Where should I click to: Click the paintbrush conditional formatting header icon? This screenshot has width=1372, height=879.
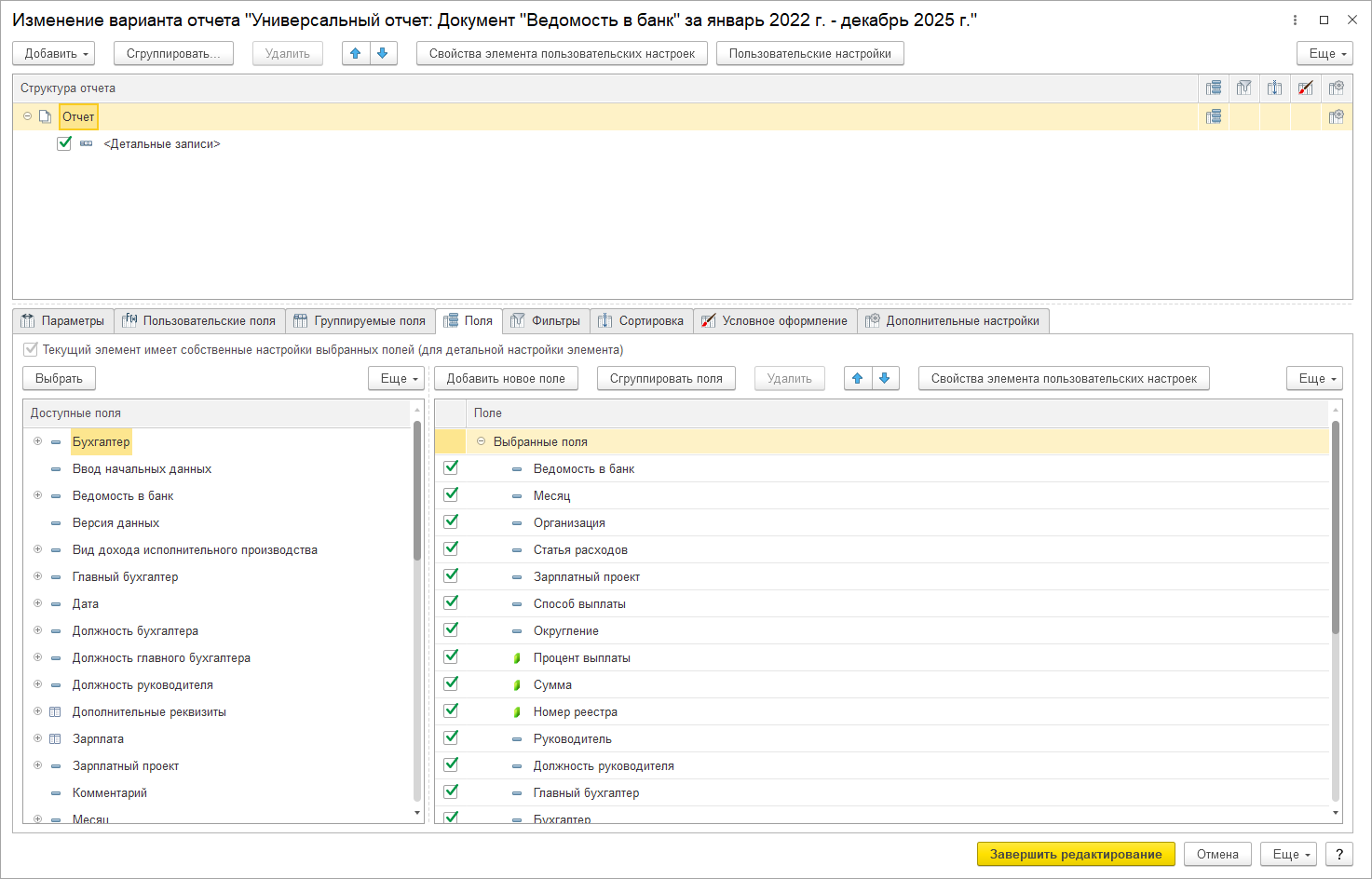[1305, 88]
